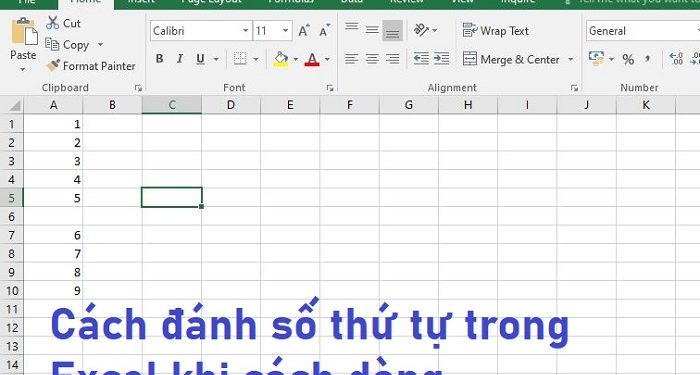Open the Accounting format dropdown arrow
The width and height of the screenshot is (700, 375).
tap(611, 59)
